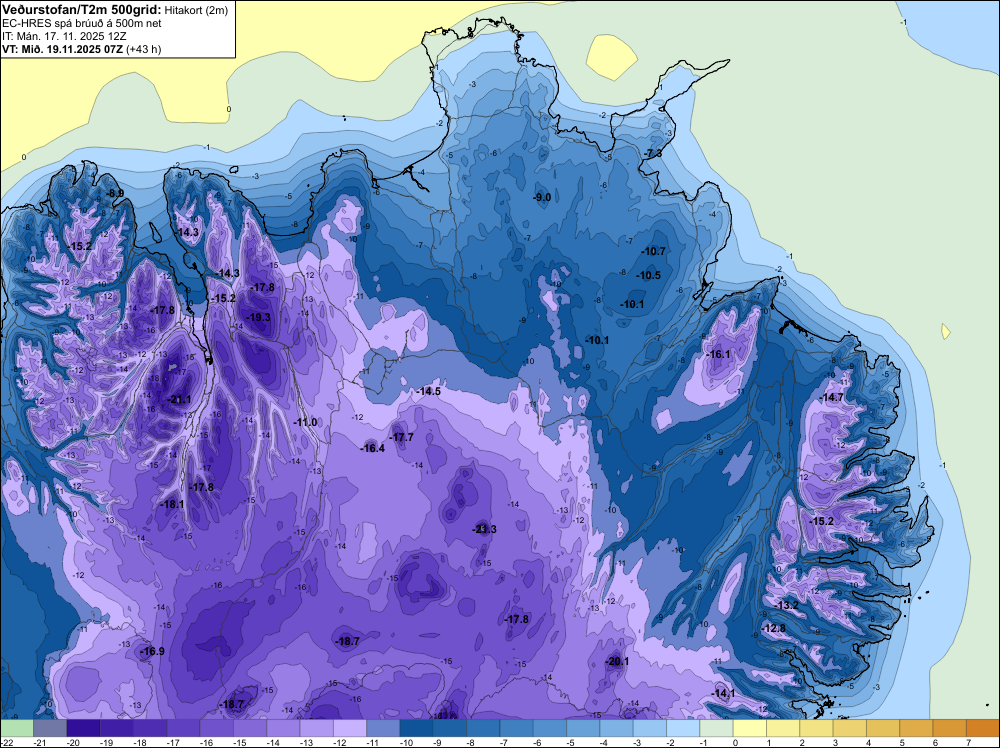Pick the pale yellow legend swatch labeled 0
This screenshot has width=1000, height=748.
(749, 728)
